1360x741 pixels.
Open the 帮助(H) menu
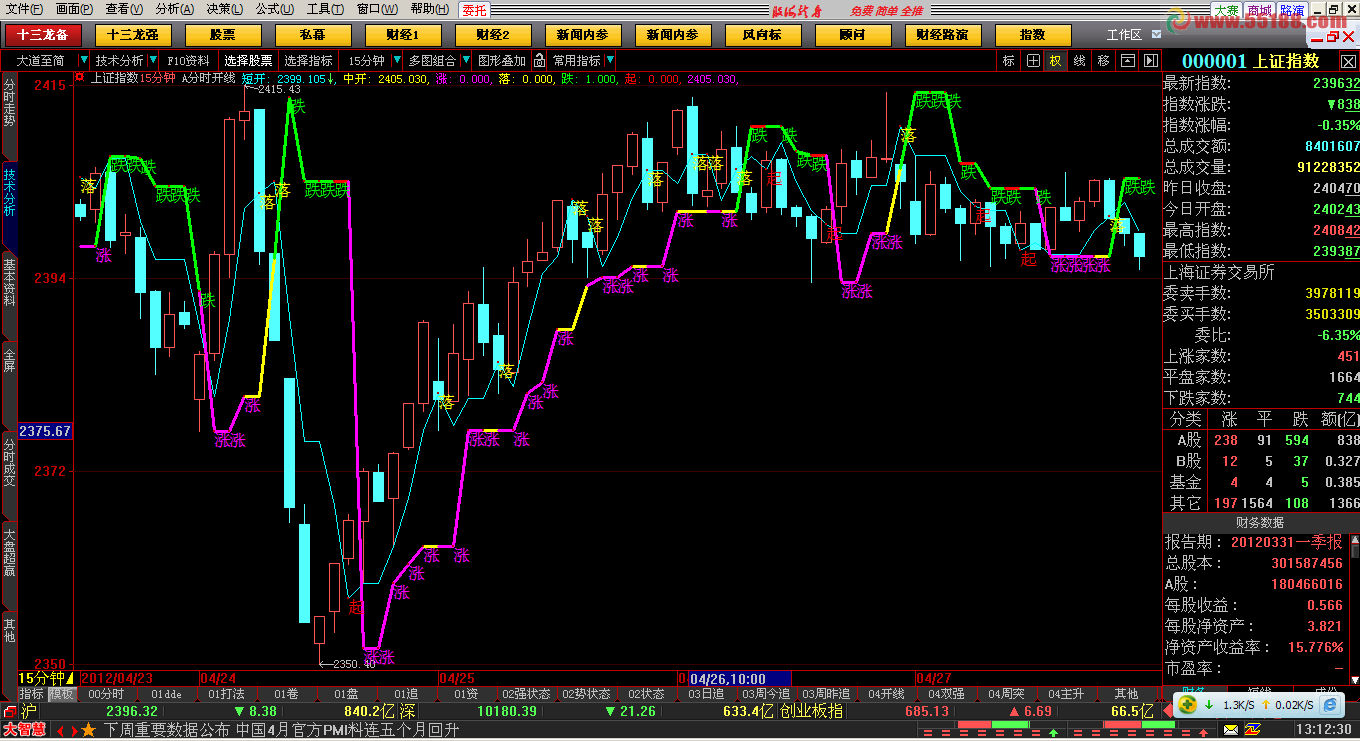click(430, 9)
